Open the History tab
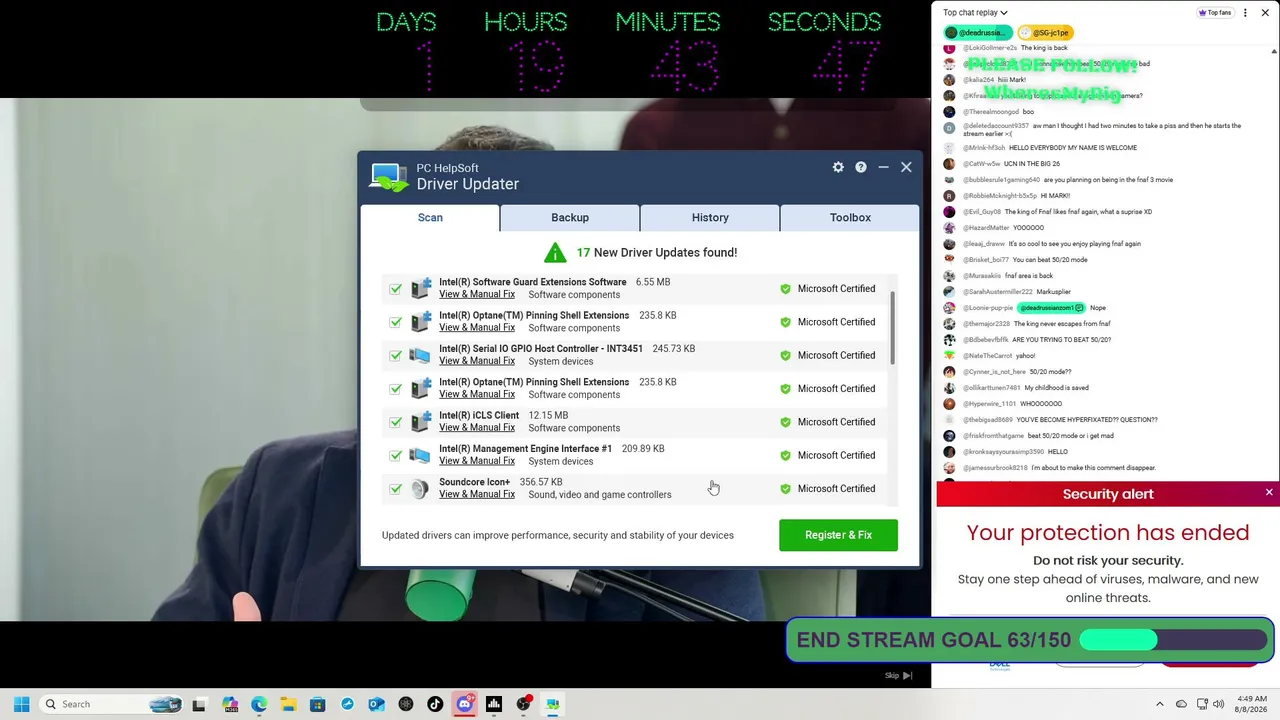 pyautogui.click(x=710, y=217)
